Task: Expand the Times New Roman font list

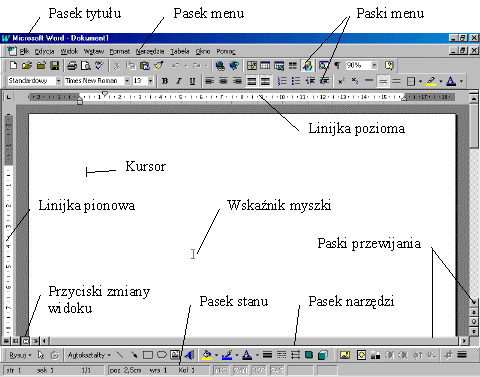Action: (x=127, y=81)
